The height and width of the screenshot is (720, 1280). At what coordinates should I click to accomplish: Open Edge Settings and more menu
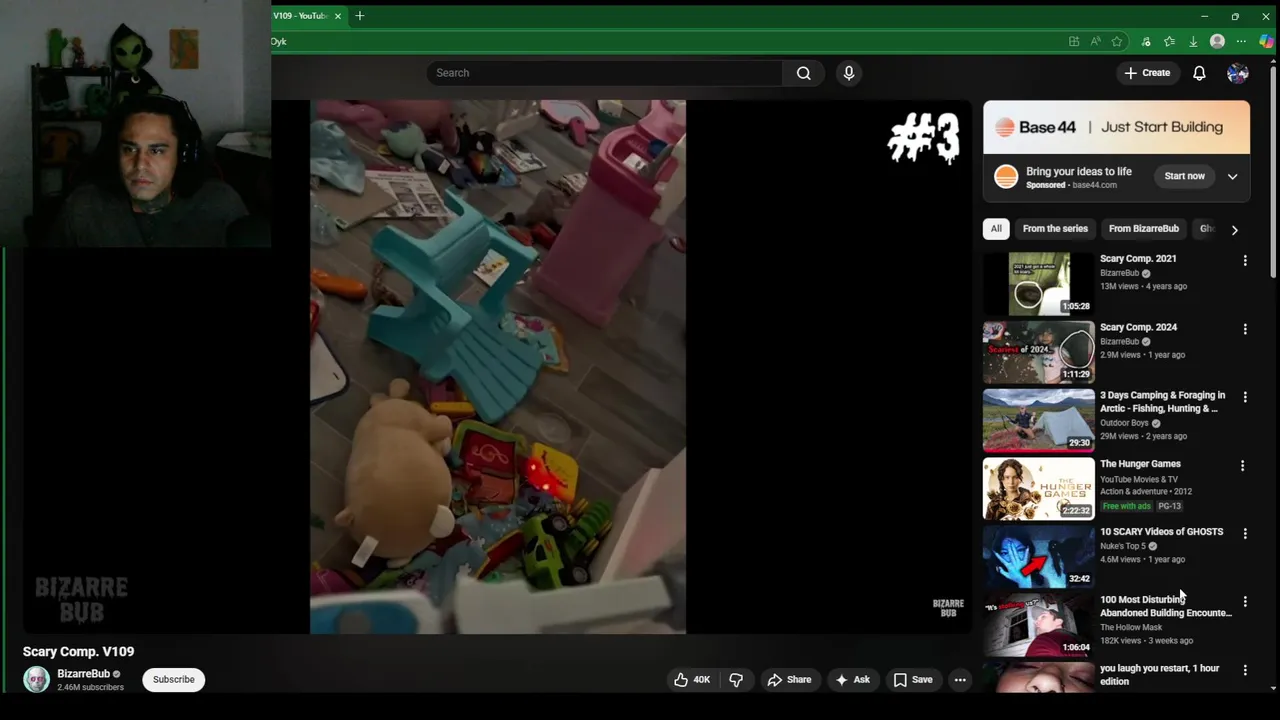coord(1241,41)
